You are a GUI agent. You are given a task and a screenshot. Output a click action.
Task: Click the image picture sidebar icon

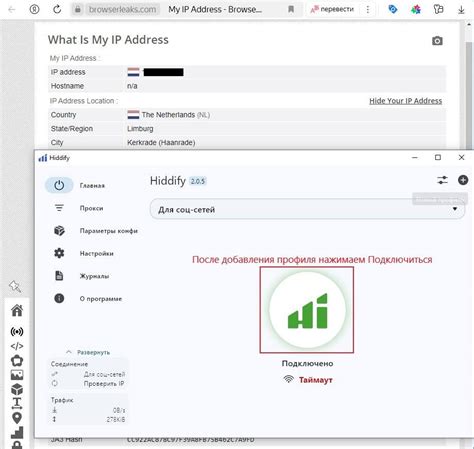click(x=17, y=375)
